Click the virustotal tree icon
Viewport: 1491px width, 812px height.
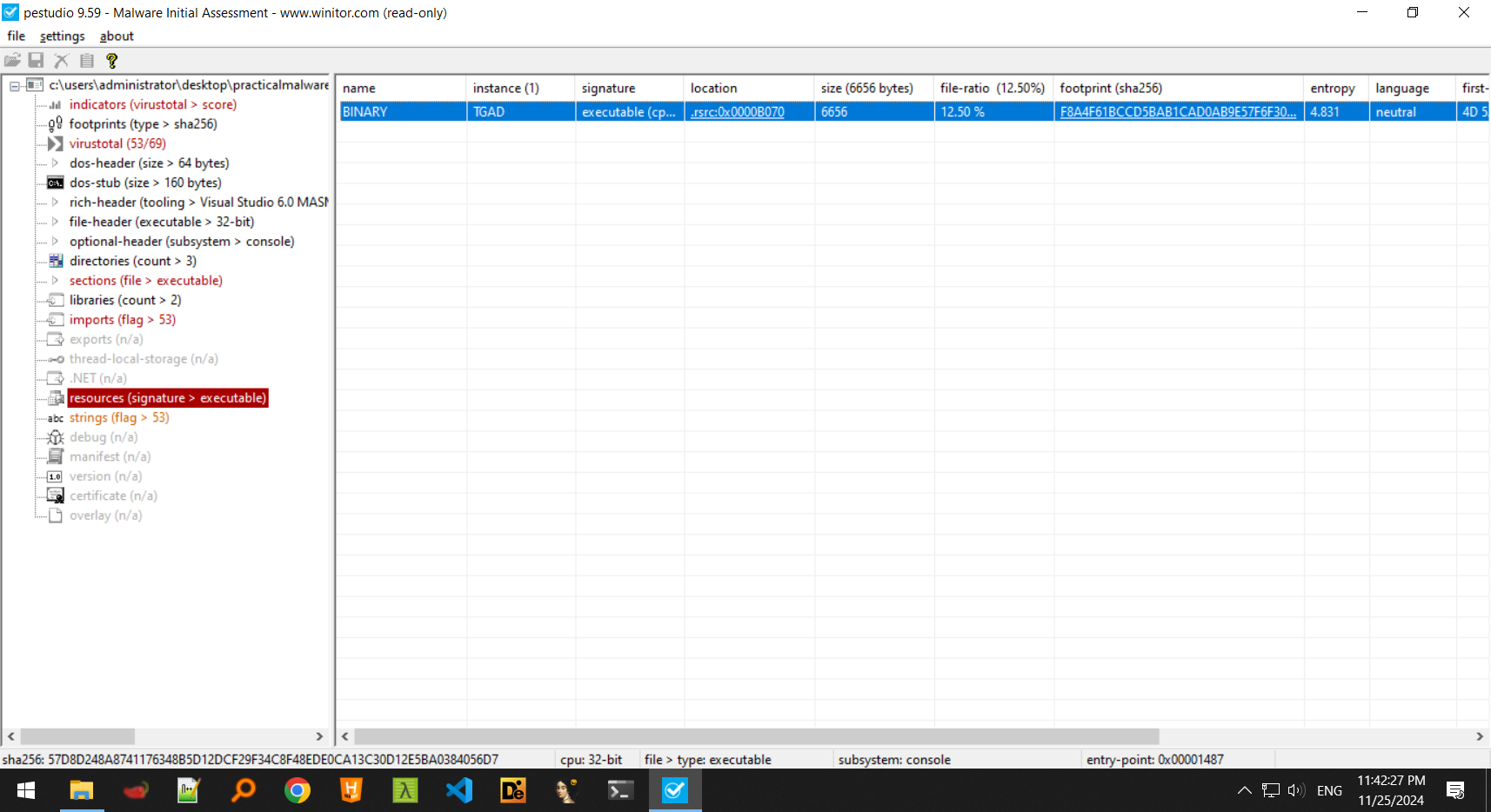pos(56,143)
